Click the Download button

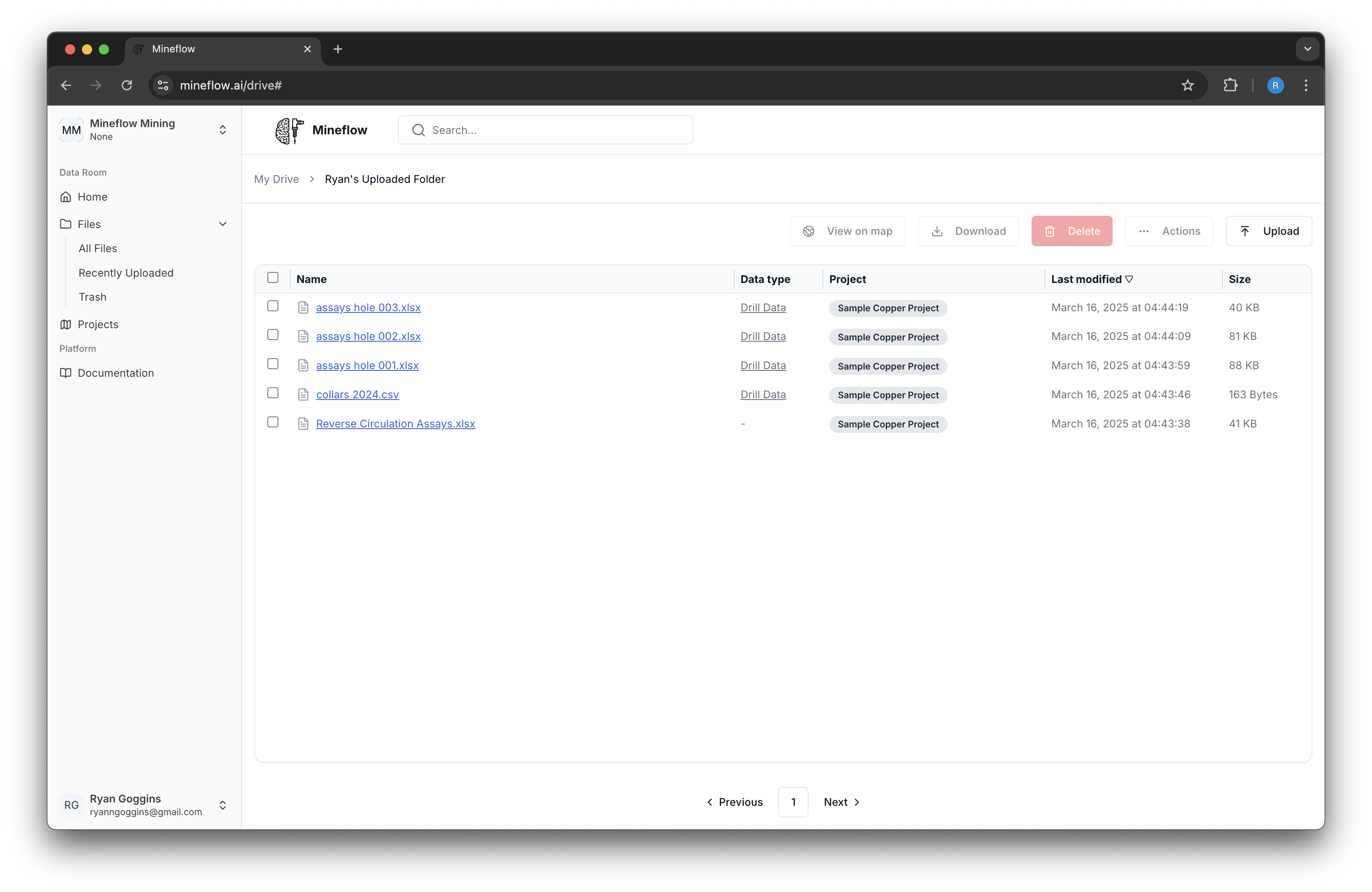point(969,231)
